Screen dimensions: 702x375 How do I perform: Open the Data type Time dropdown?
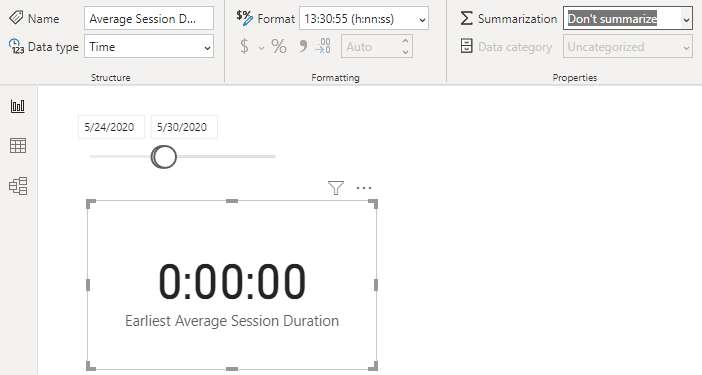click(x=149, y=47)
